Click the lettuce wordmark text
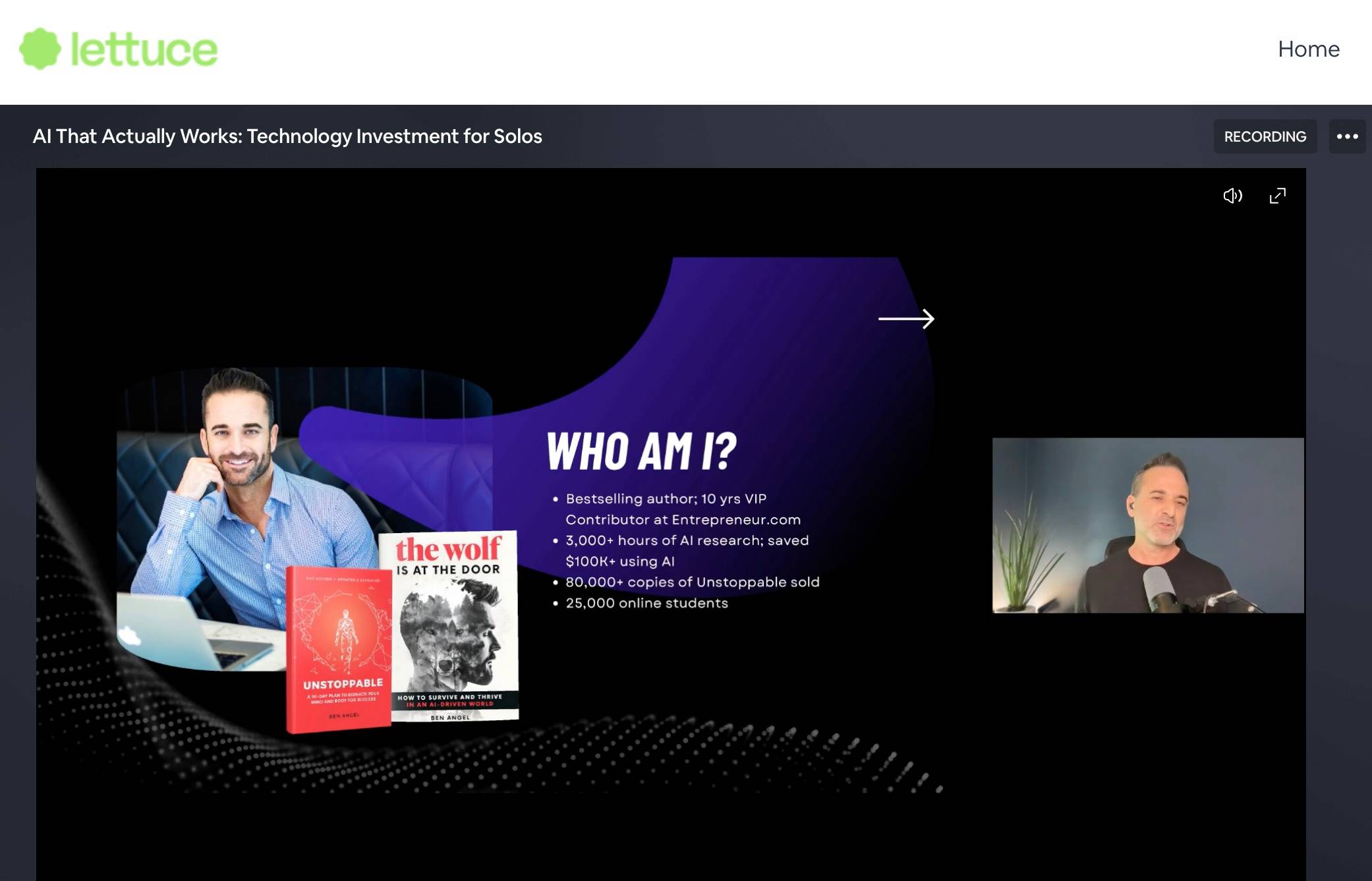The image size is (1372, 881). coord(144,50)
